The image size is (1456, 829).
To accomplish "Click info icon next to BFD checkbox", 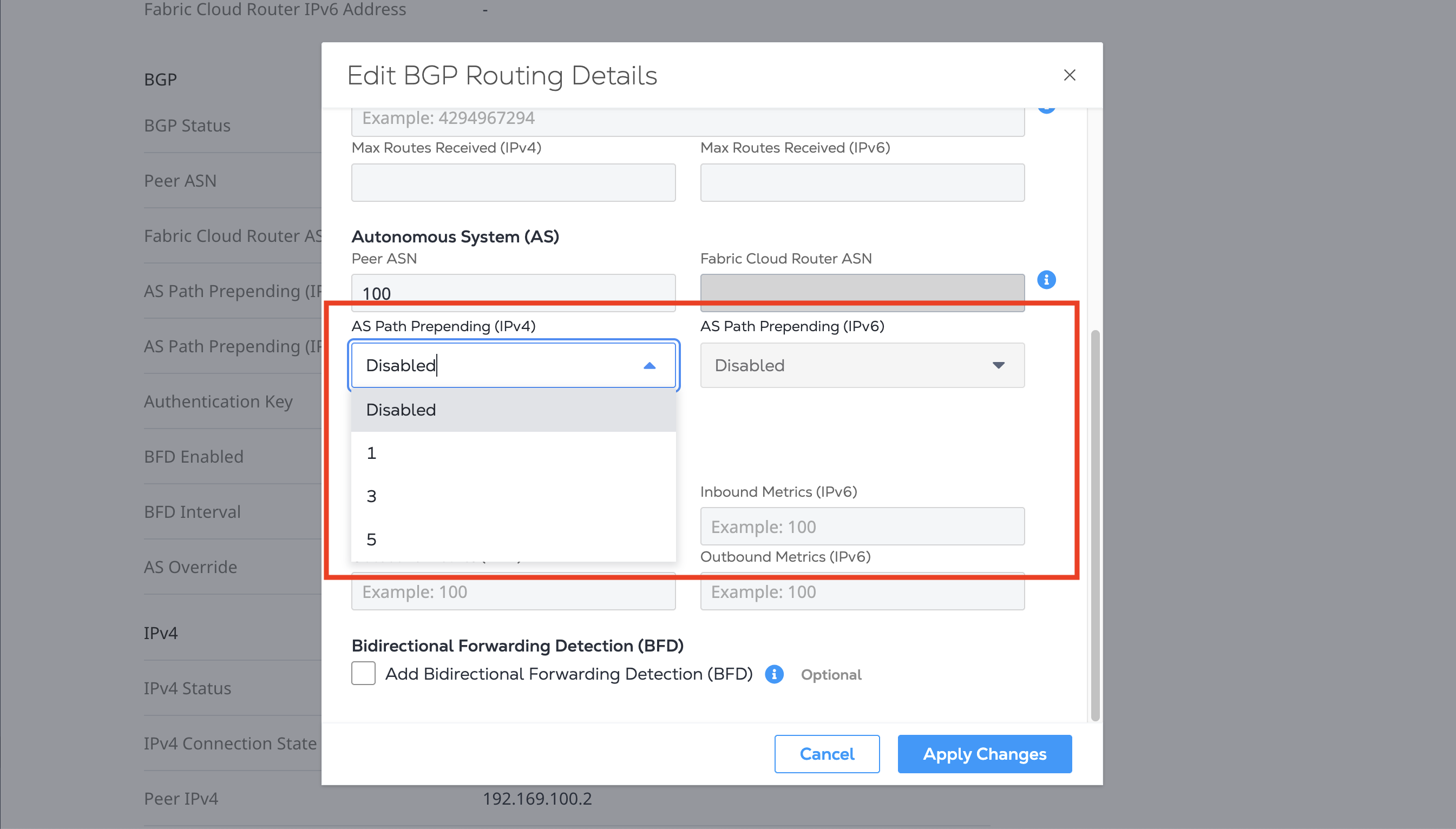I will (x=774, y=674).
